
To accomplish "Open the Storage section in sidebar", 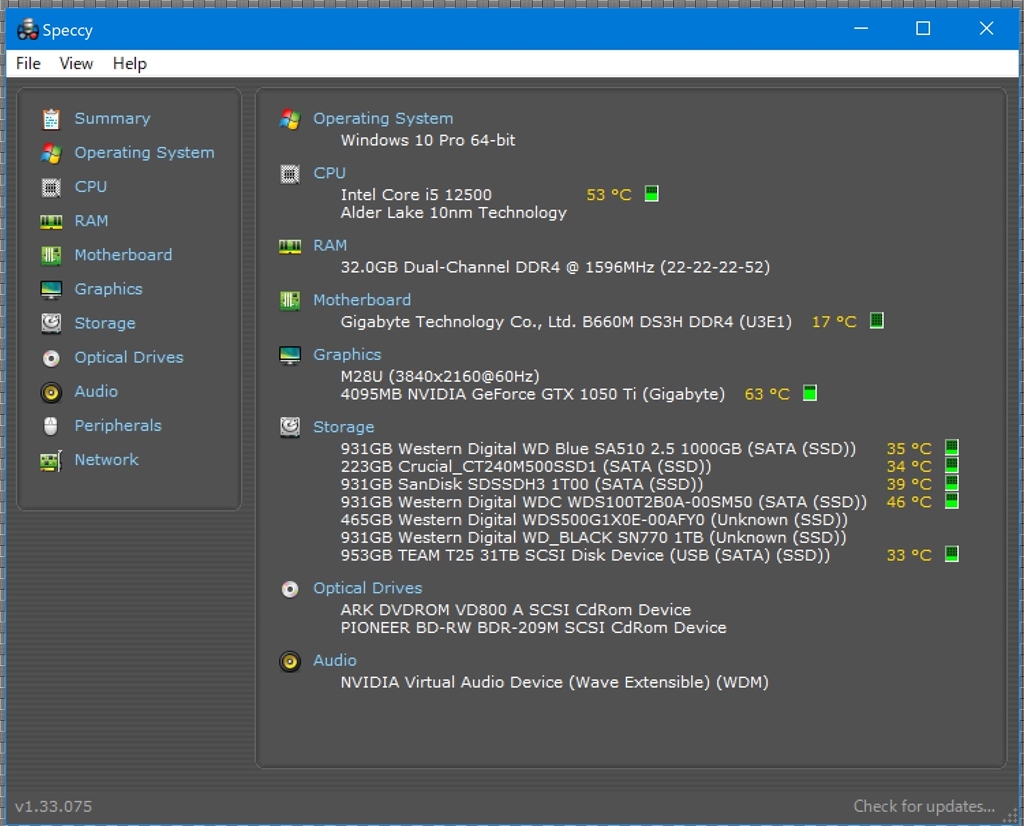I will [105, 323].
